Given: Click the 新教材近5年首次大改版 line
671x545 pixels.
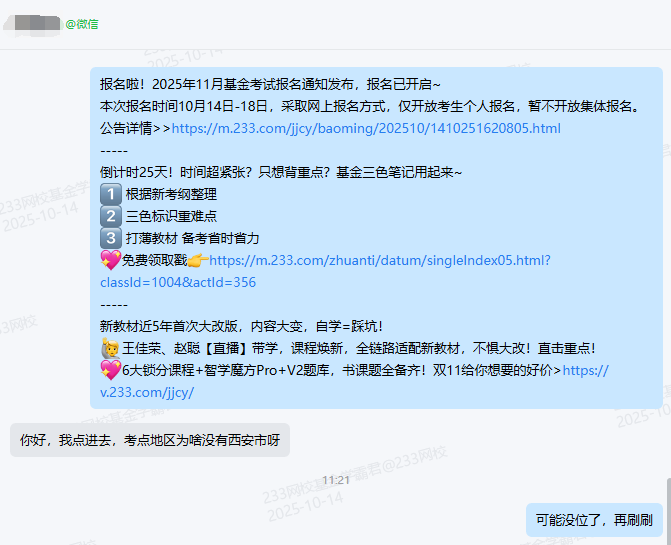Looking at the screenshot, I should click(241, 326).
